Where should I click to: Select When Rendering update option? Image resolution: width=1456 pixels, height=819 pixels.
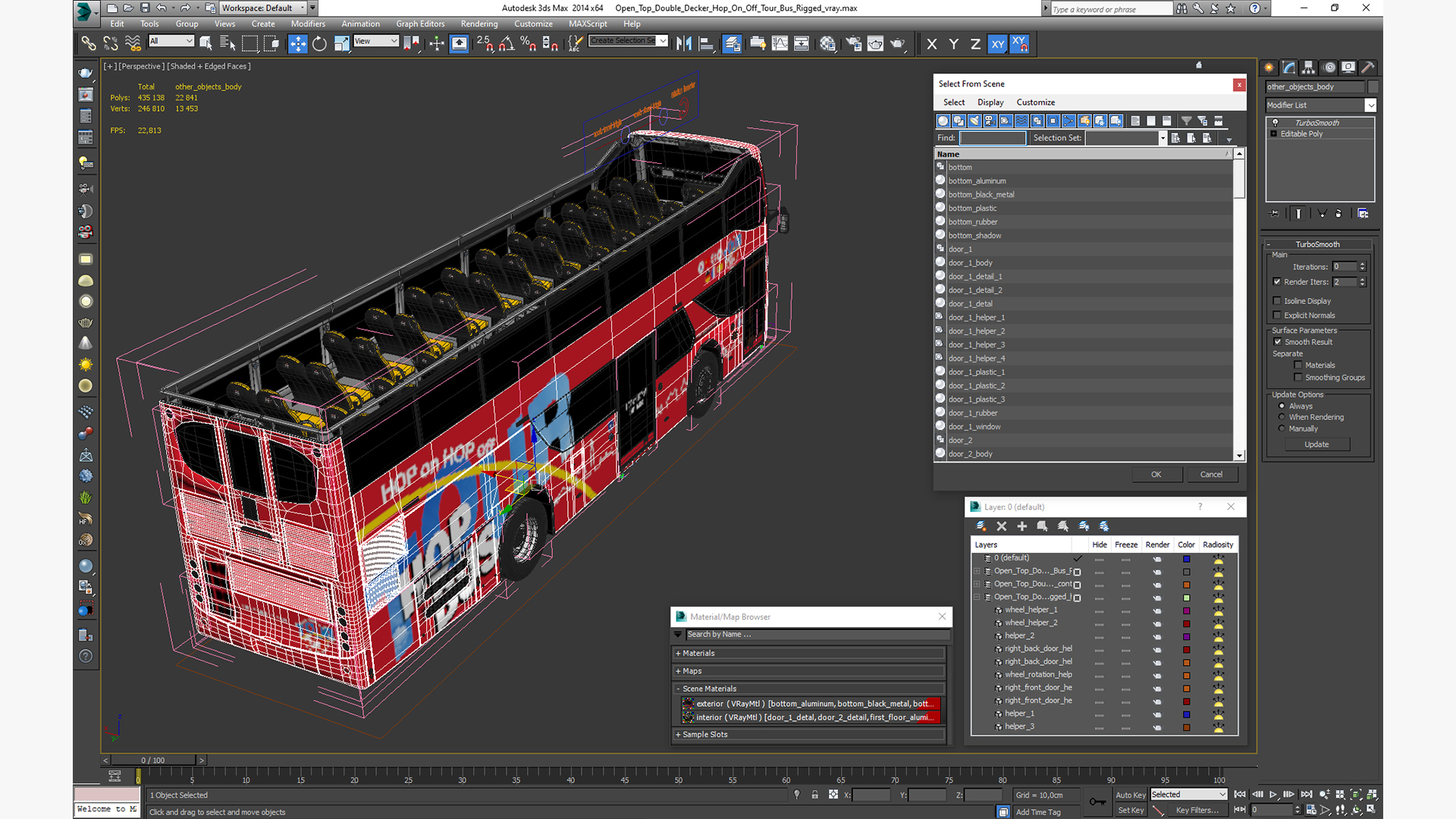point(1282,417)
